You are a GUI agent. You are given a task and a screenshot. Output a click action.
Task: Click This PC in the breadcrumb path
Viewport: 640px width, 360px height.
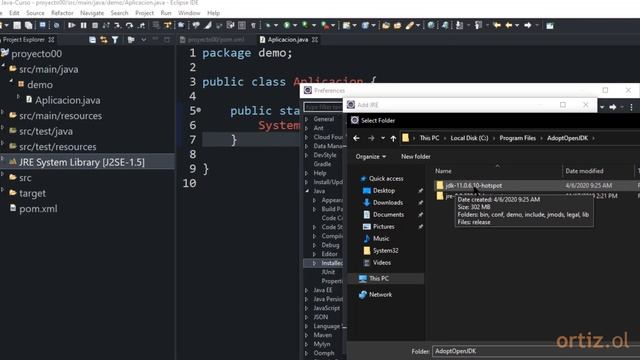[x=429, y=138]
